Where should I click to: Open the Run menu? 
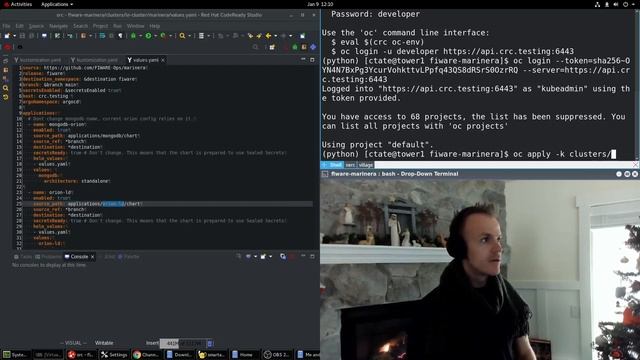pyautogui.click(x=118, y=26)
